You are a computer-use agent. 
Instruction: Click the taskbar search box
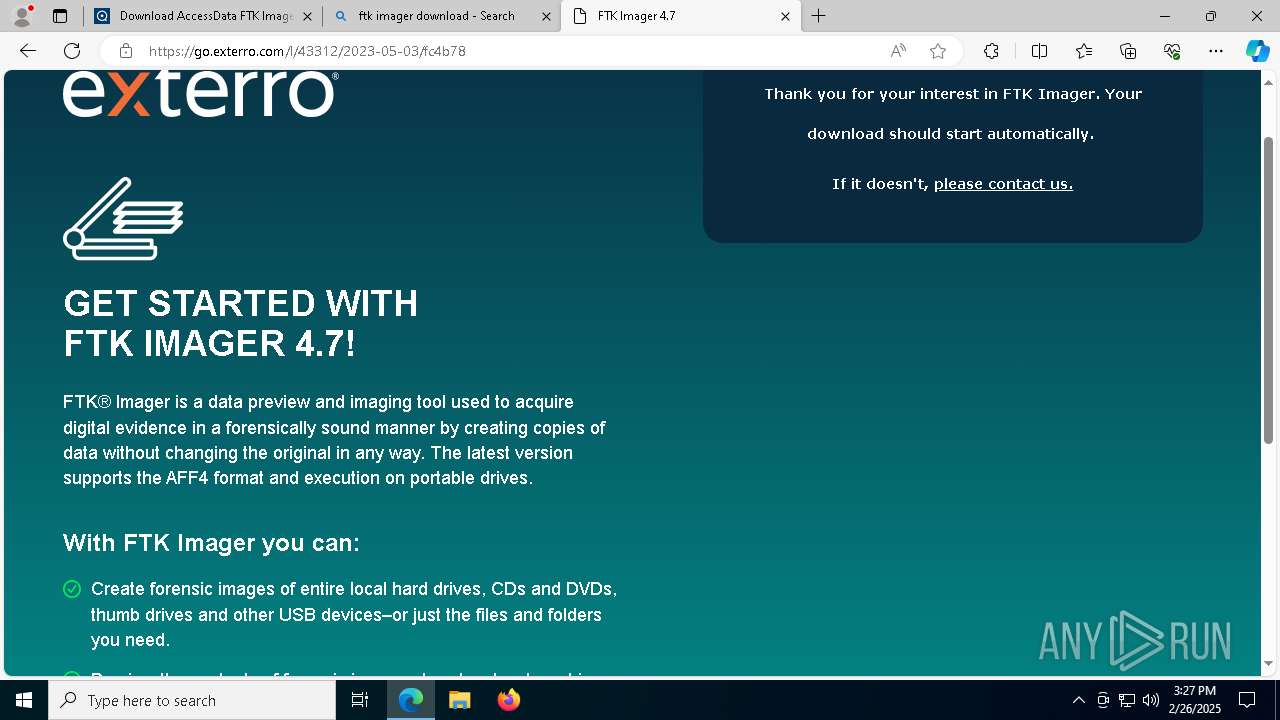pyautogui.click(x=192, y=700)
